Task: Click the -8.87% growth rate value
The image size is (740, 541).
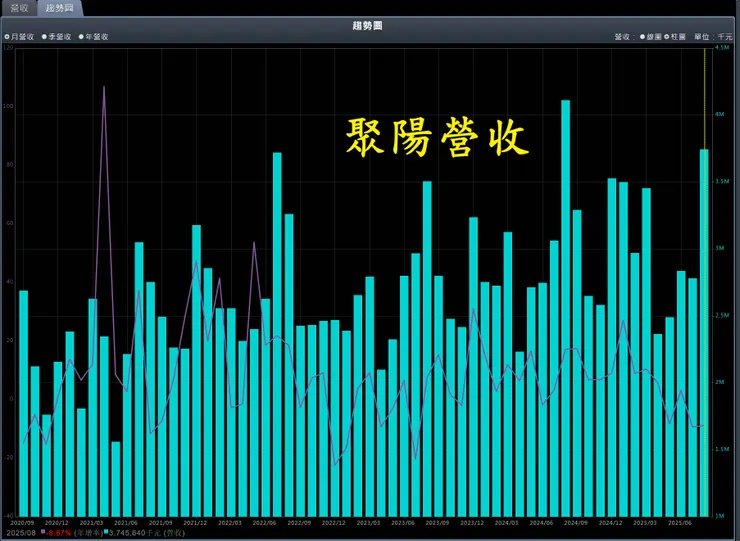Action: pyautogui.click(x=59, y=533)
